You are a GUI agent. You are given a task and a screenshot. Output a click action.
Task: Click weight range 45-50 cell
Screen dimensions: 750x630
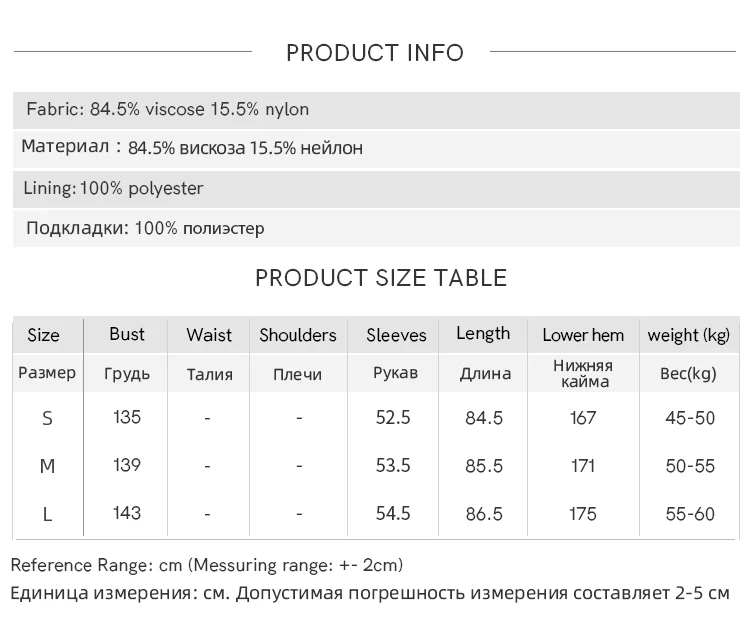pyautogui.click(x=690, y=418)
